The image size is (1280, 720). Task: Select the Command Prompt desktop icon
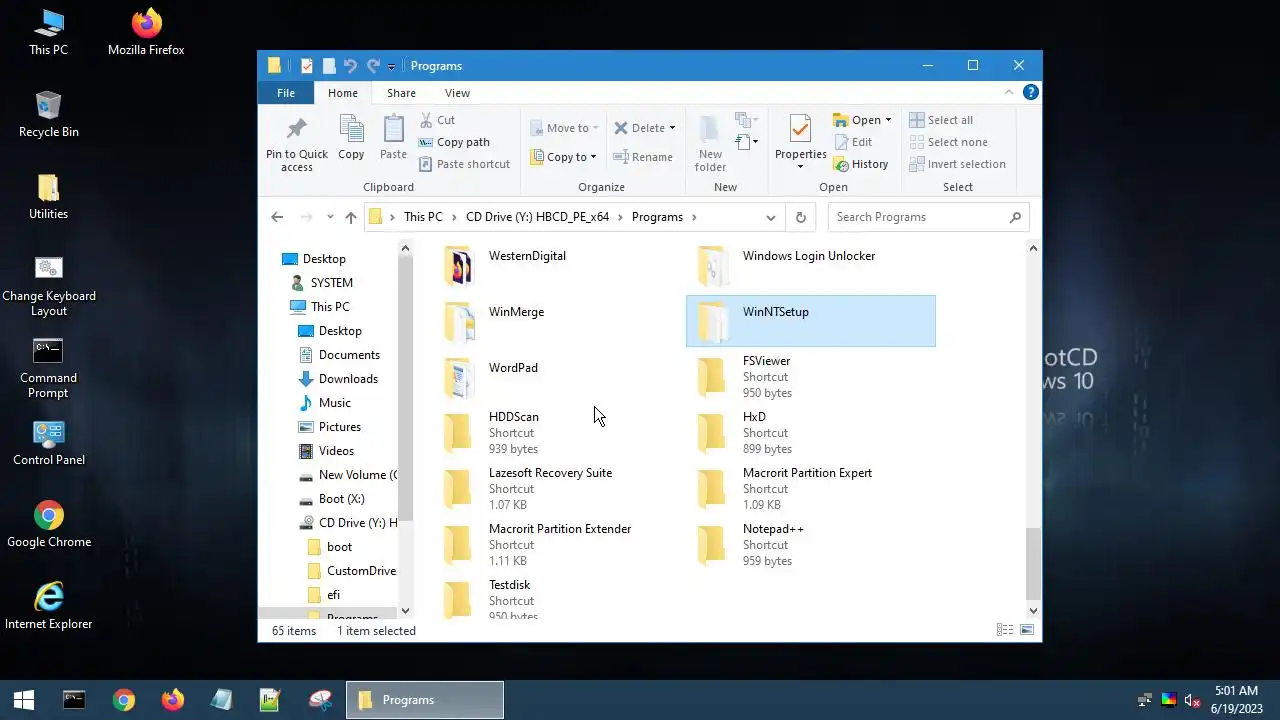[x=48, y=368]
